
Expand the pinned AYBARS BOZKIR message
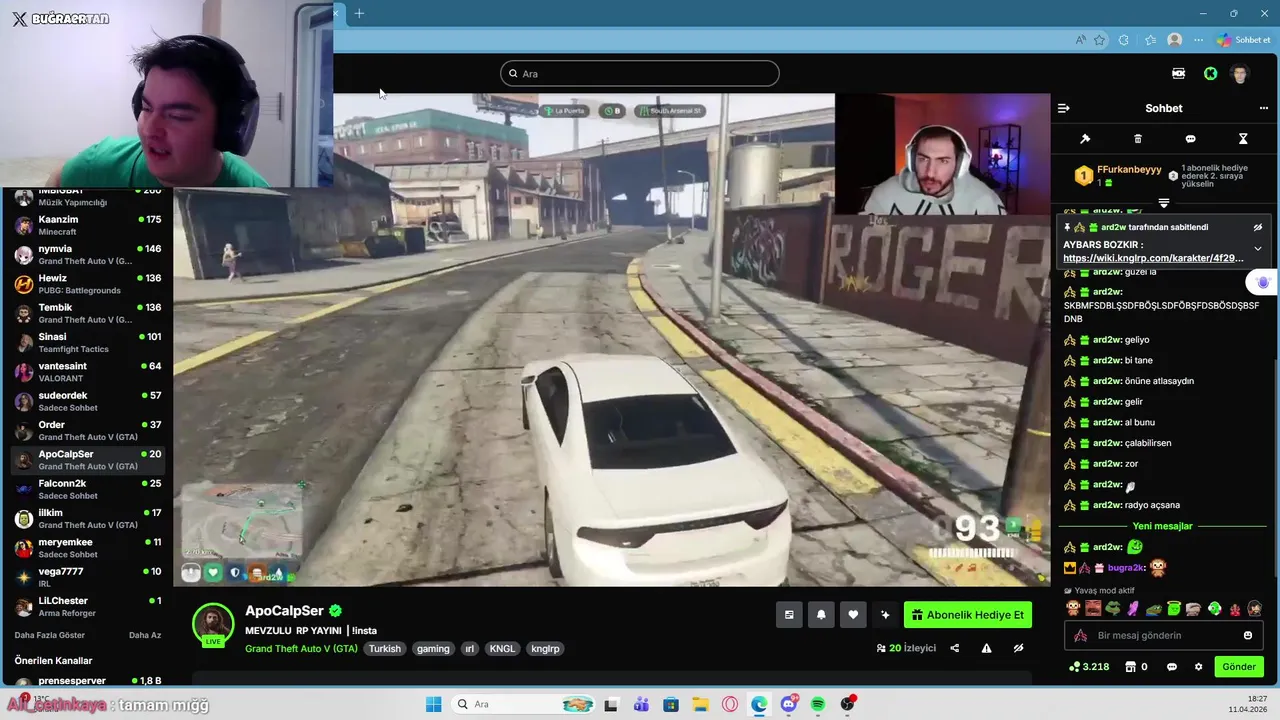coord(1258,248)
